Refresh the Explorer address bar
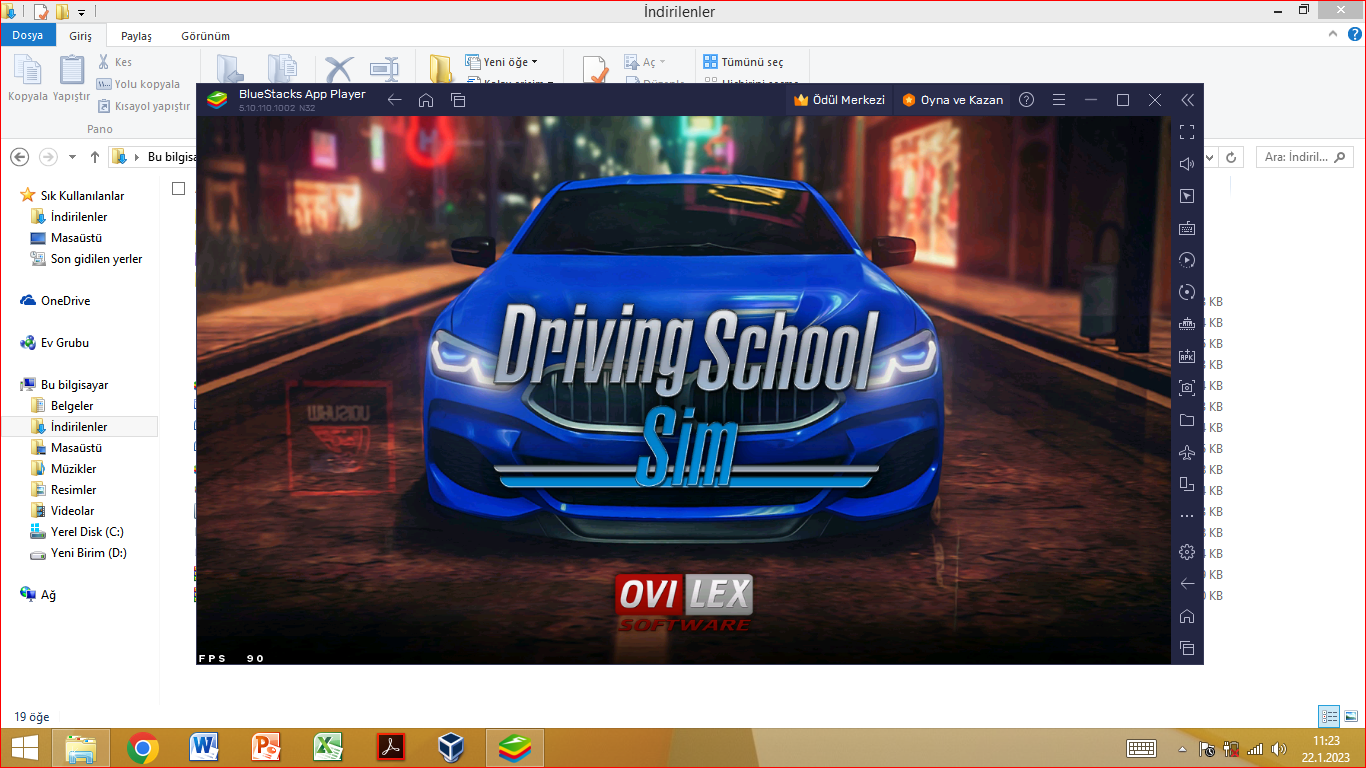Screen dimensions: 1366x768 1231,157
